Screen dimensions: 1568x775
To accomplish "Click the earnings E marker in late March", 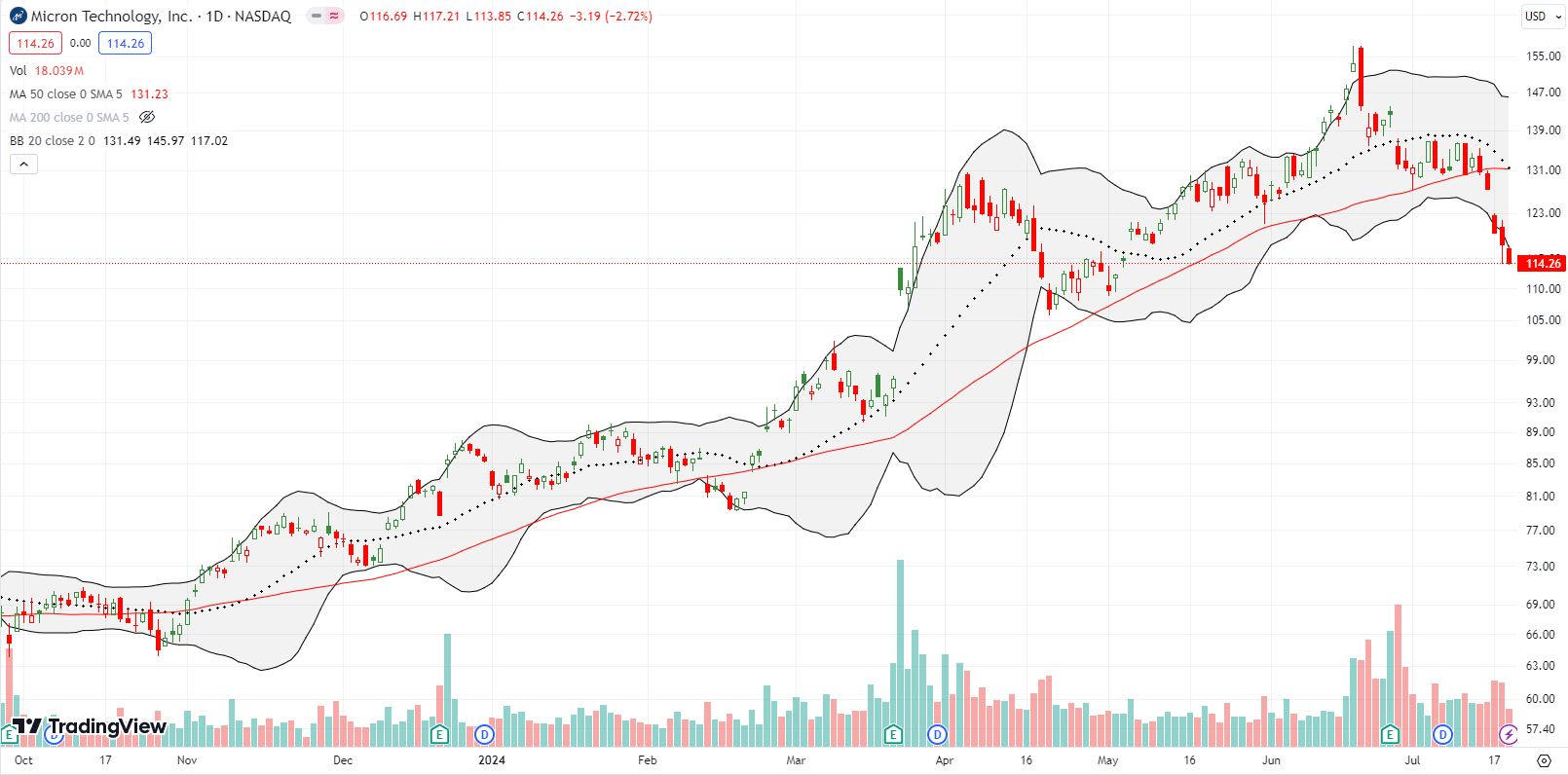I will coord(893,734).
